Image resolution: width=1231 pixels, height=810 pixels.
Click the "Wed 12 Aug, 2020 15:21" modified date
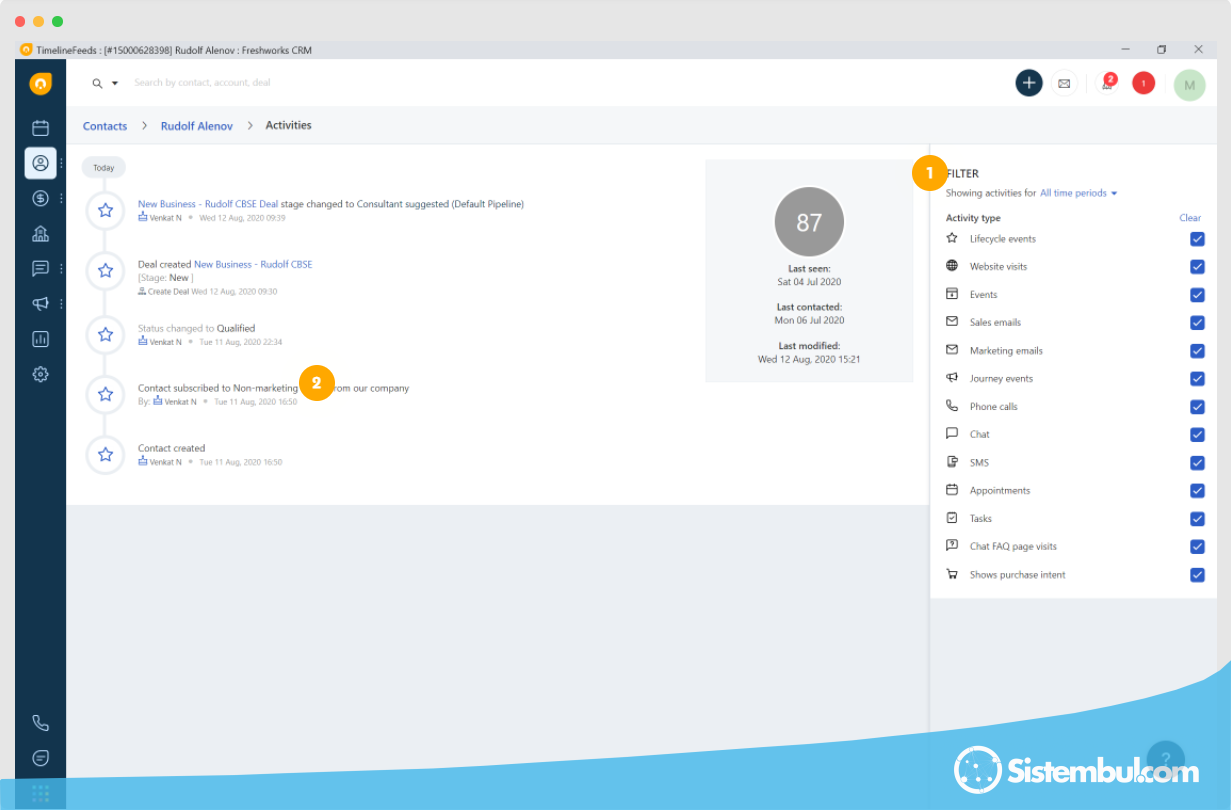click(809, 358)
